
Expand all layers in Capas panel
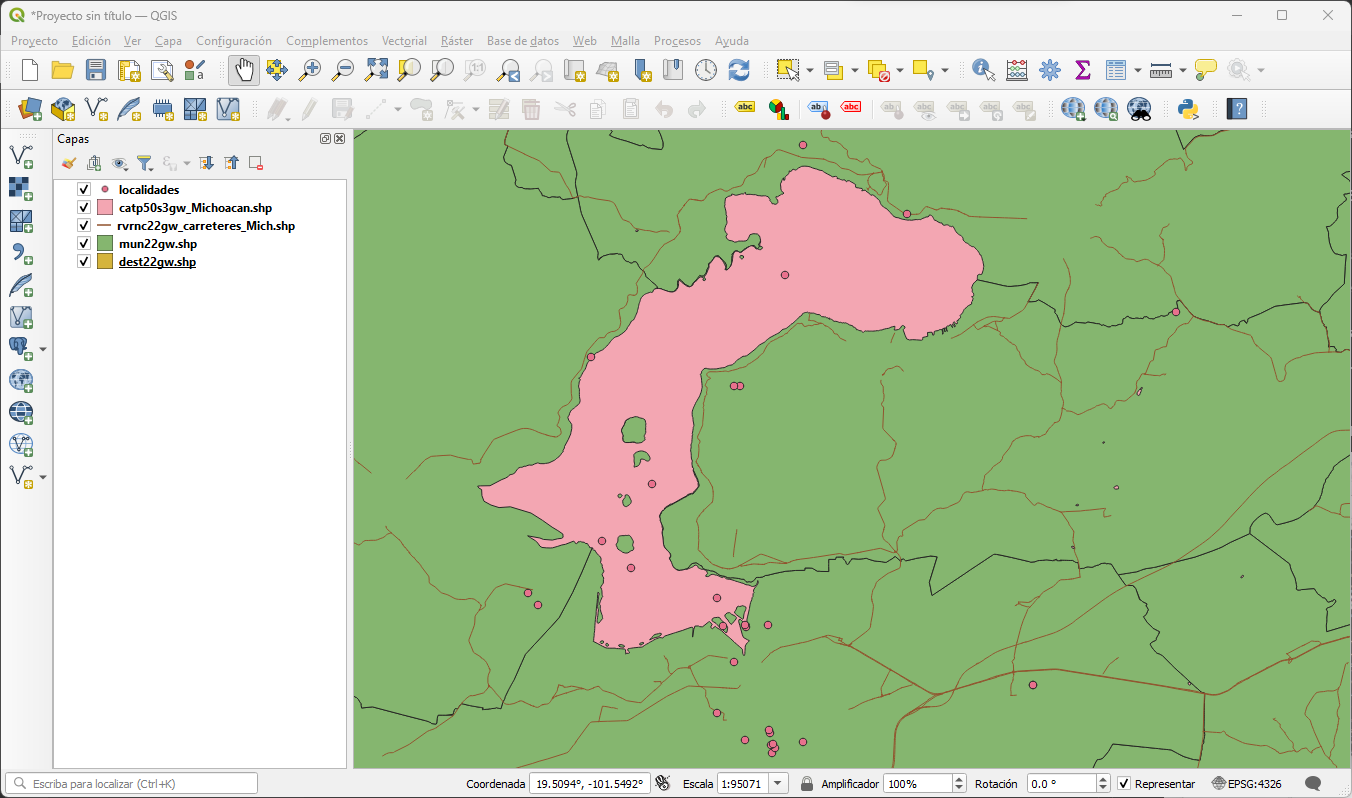tap(207, 163)
